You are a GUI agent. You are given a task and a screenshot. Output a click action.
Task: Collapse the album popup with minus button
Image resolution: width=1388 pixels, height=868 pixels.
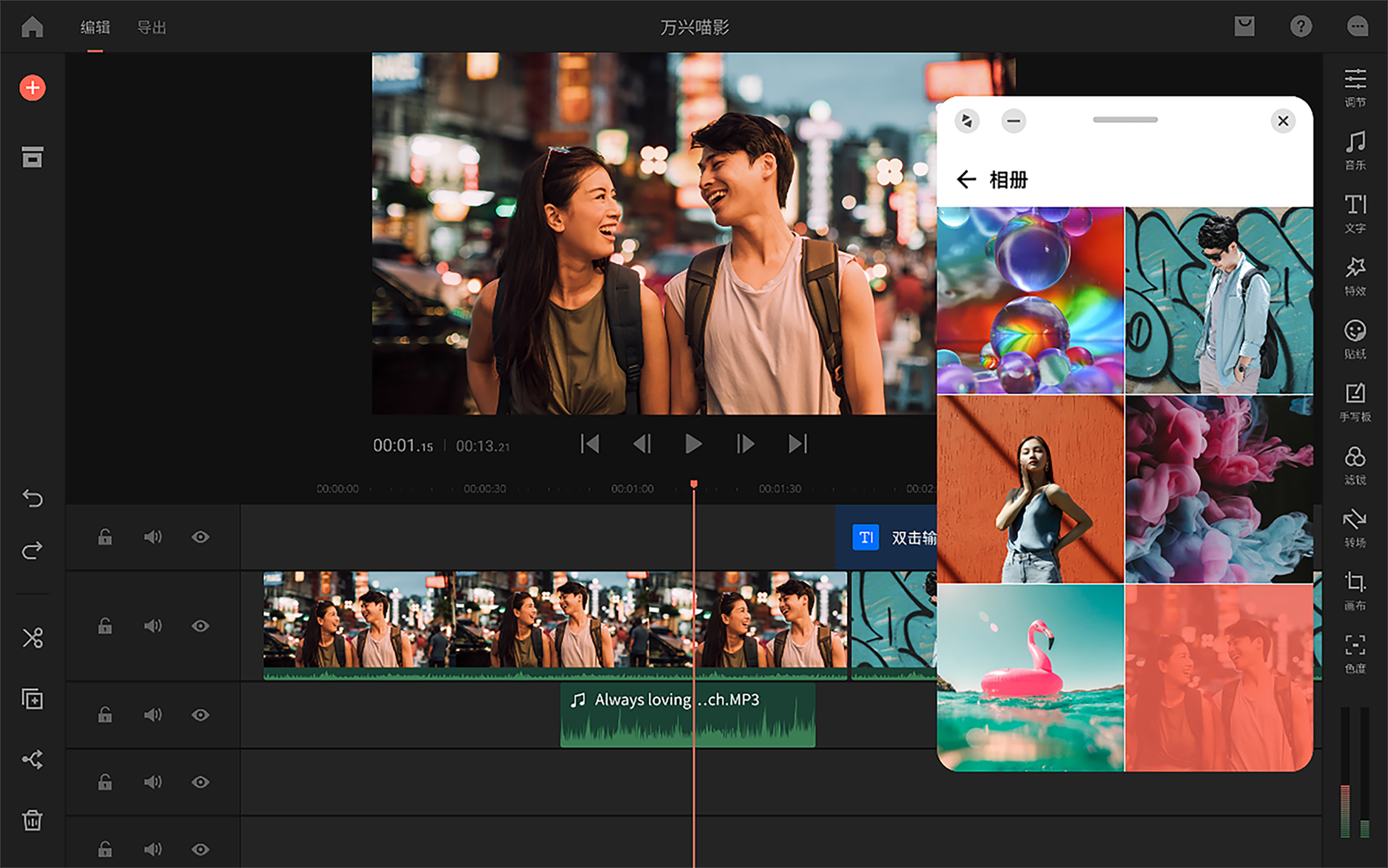pyautogui.click(x=1013, y=121)
